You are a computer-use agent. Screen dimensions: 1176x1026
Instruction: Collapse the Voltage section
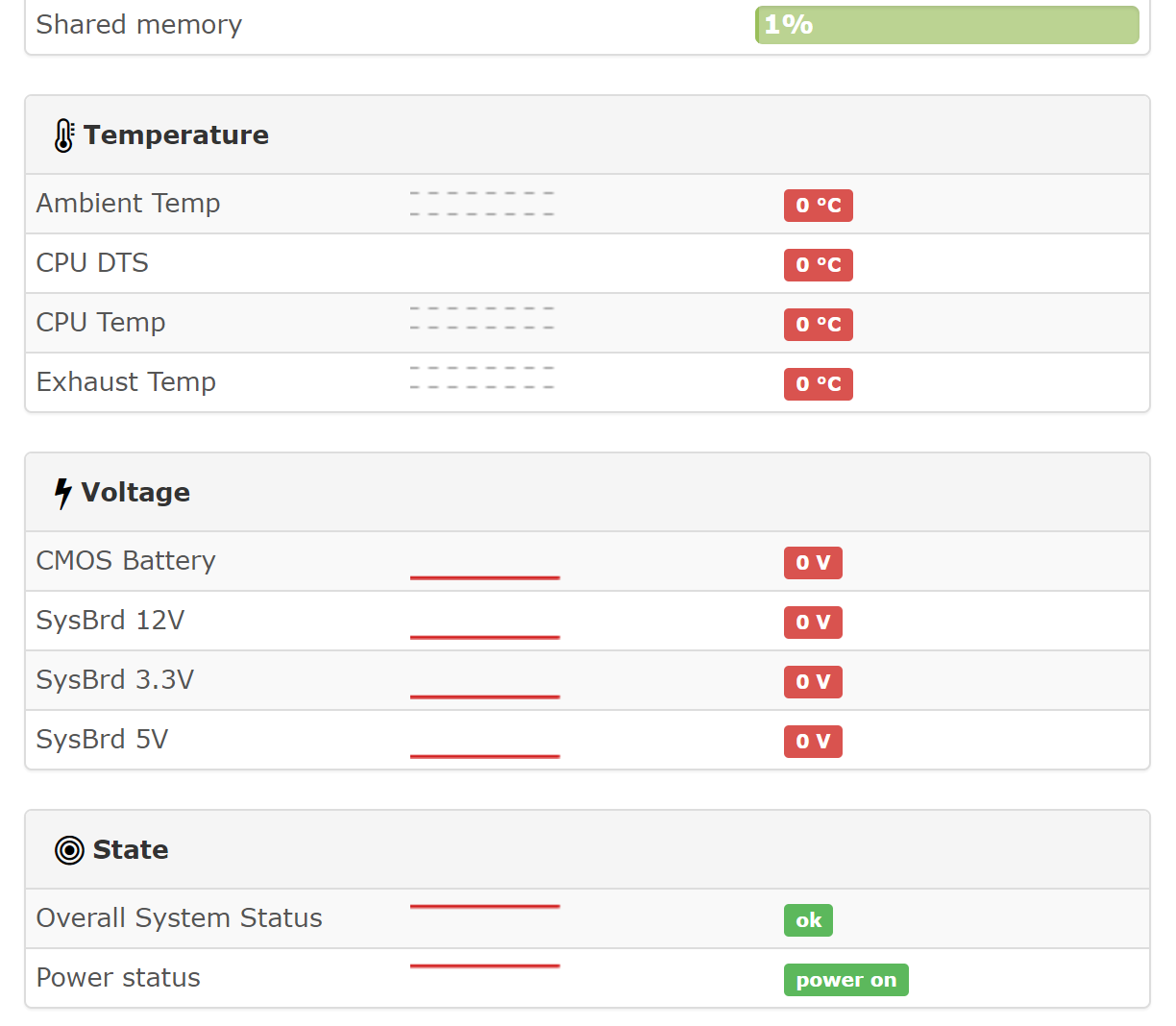click(135, 491)
